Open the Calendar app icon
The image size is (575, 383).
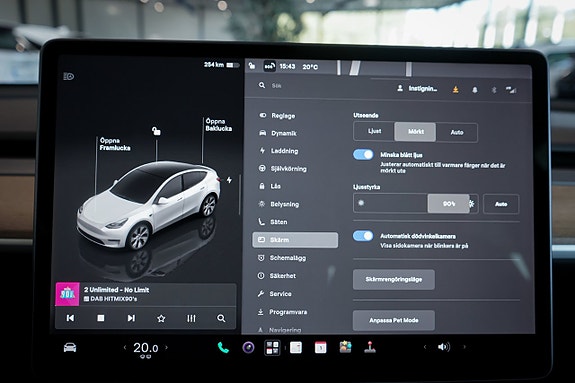click(321, 347)
